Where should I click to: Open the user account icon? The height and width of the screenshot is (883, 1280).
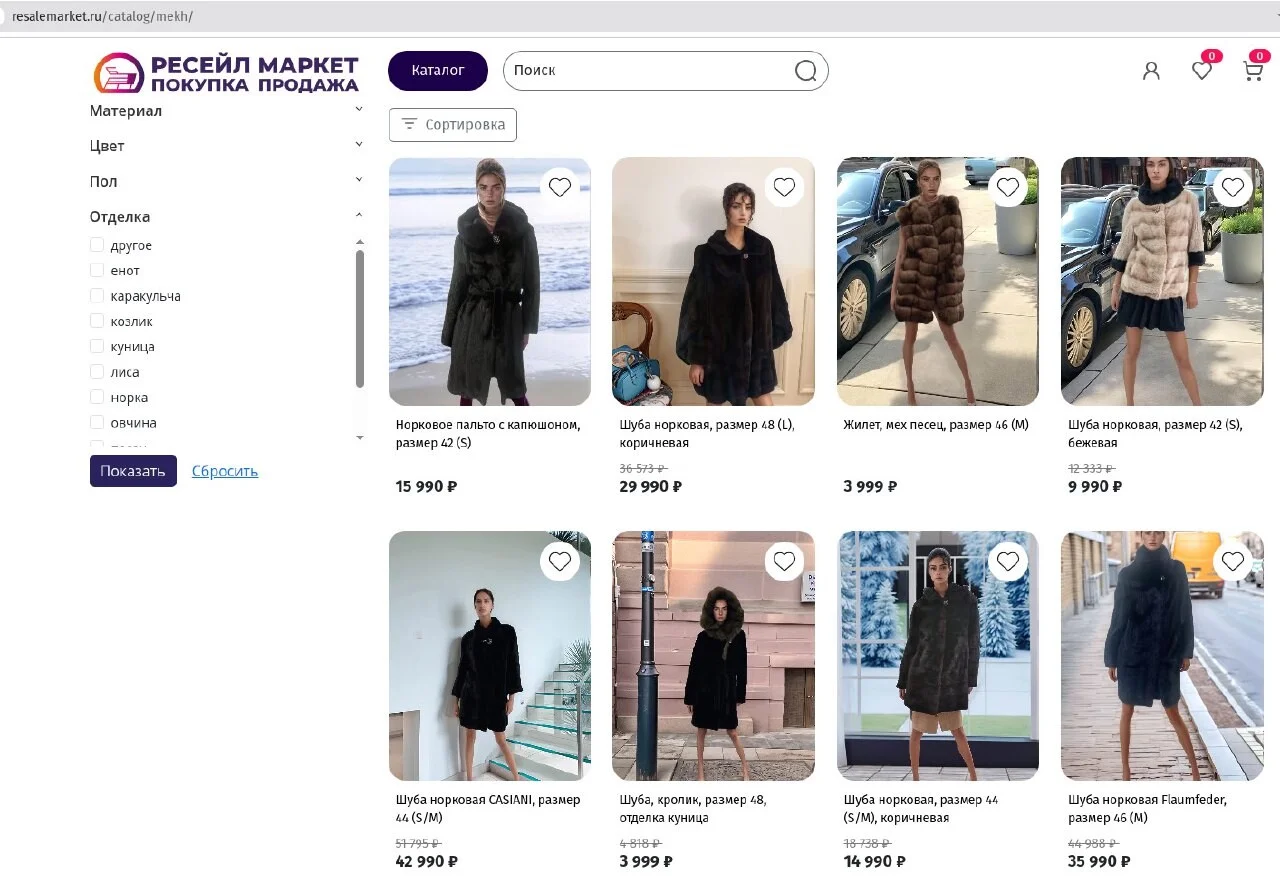coord(1151,71)
